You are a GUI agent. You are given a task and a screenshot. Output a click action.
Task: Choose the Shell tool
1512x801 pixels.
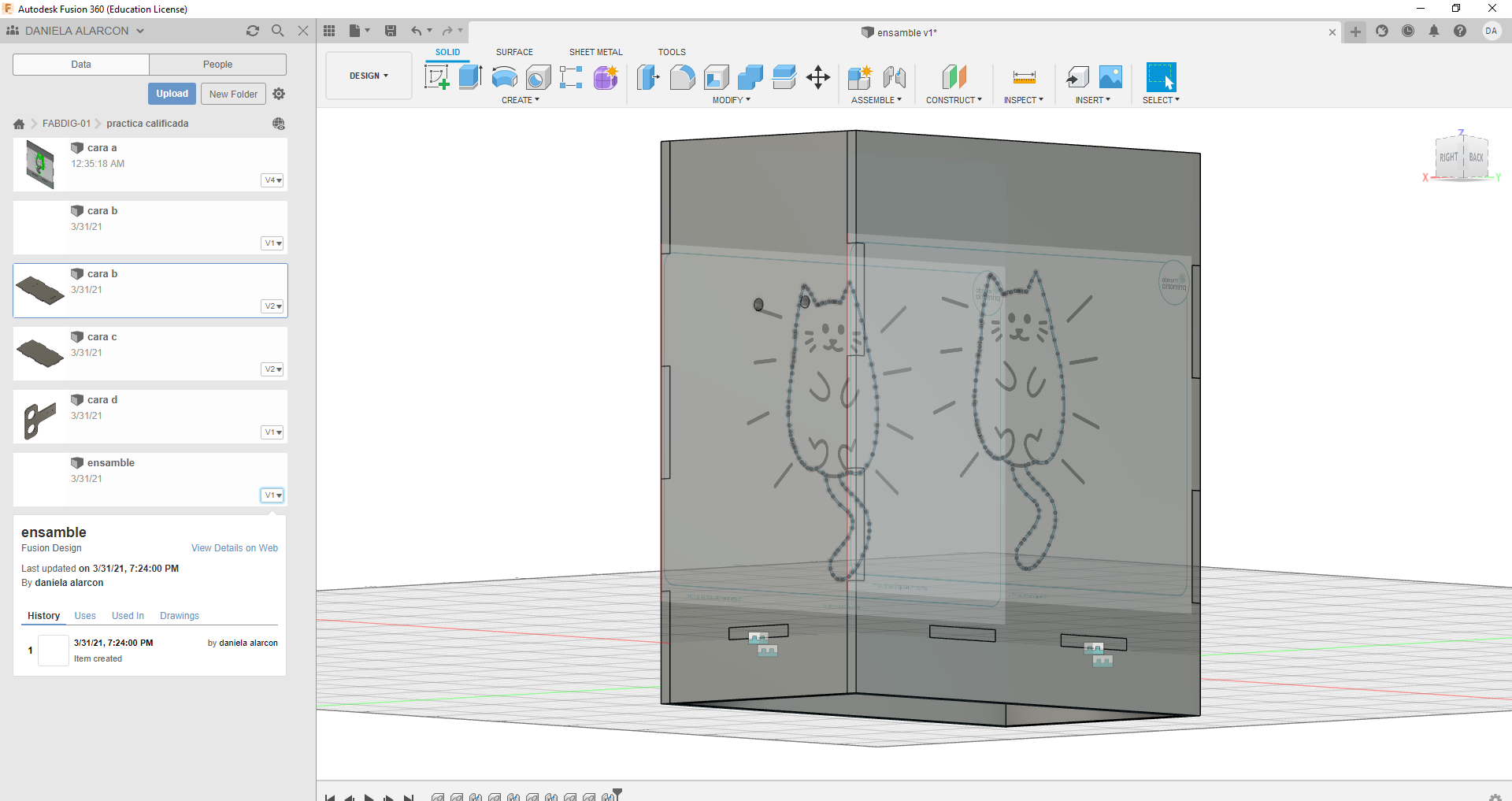click(x=717, y=77)
